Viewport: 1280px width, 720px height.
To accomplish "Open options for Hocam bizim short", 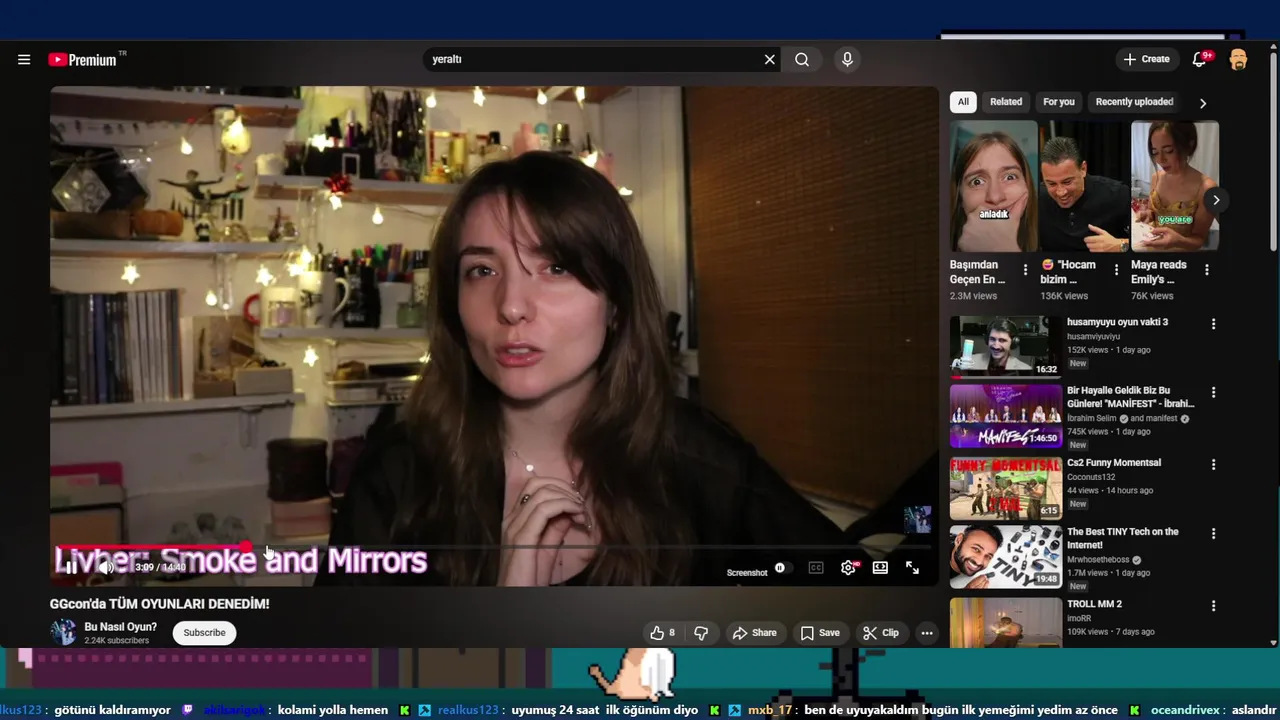I will click(1116, 270).
